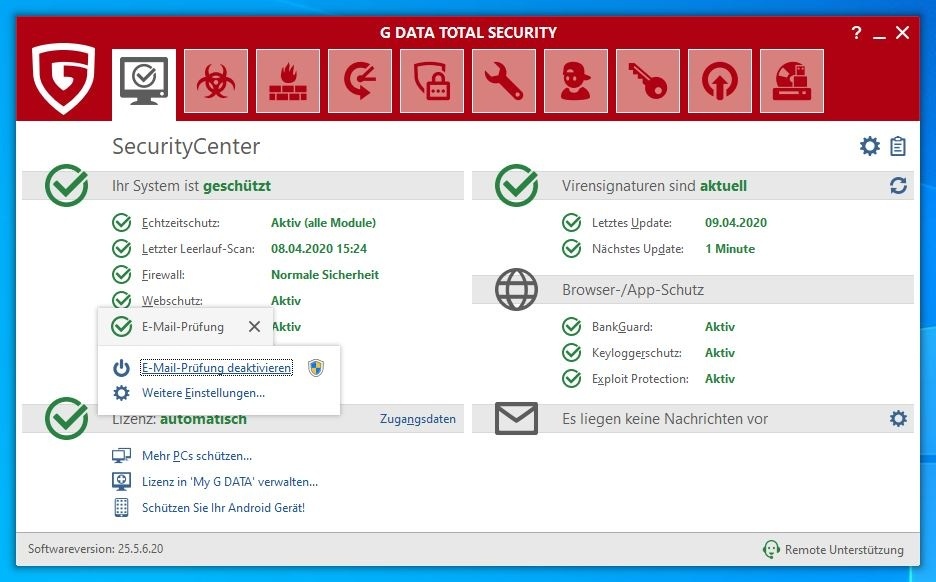Screen dimensions: 936x582
Task: Click the large check next to Ihr System ist geschützt
Action: point(66,186)
